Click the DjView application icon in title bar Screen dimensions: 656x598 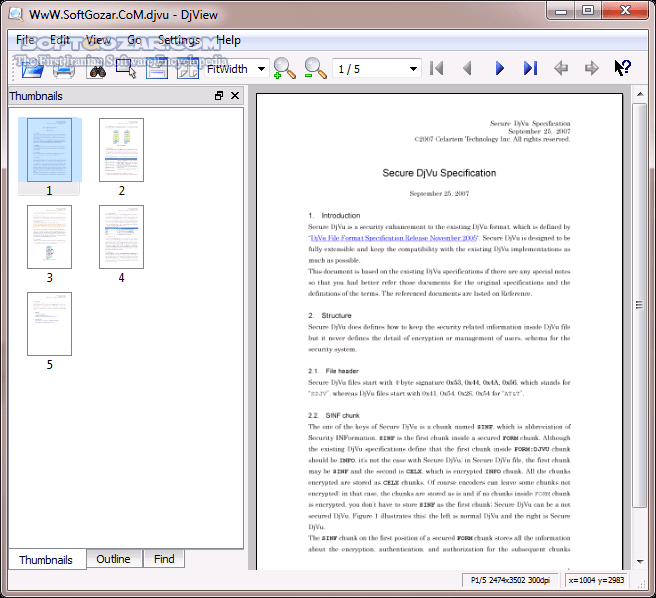[16, 14]
